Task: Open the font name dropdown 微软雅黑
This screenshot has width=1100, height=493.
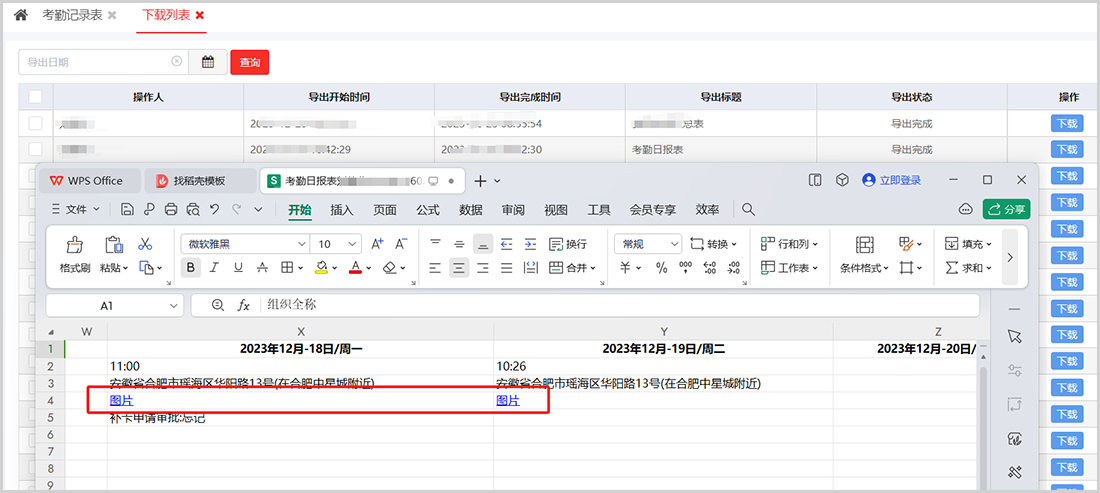Action: [244, 244]
